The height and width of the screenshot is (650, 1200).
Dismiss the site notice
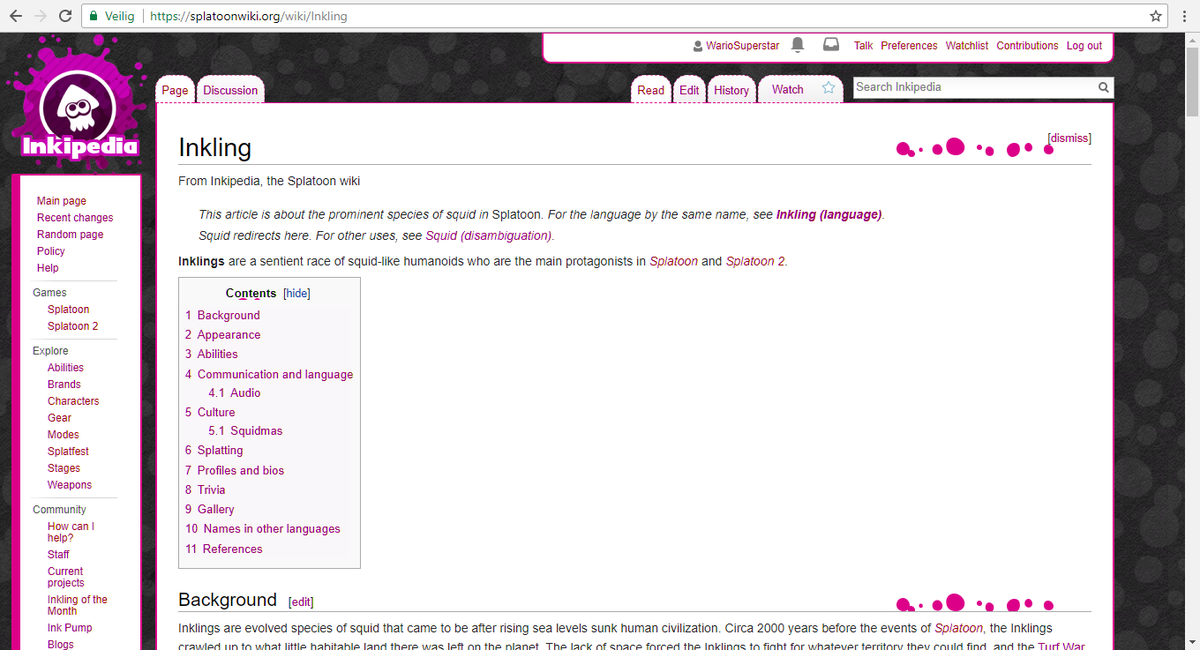click(1069, 137)
